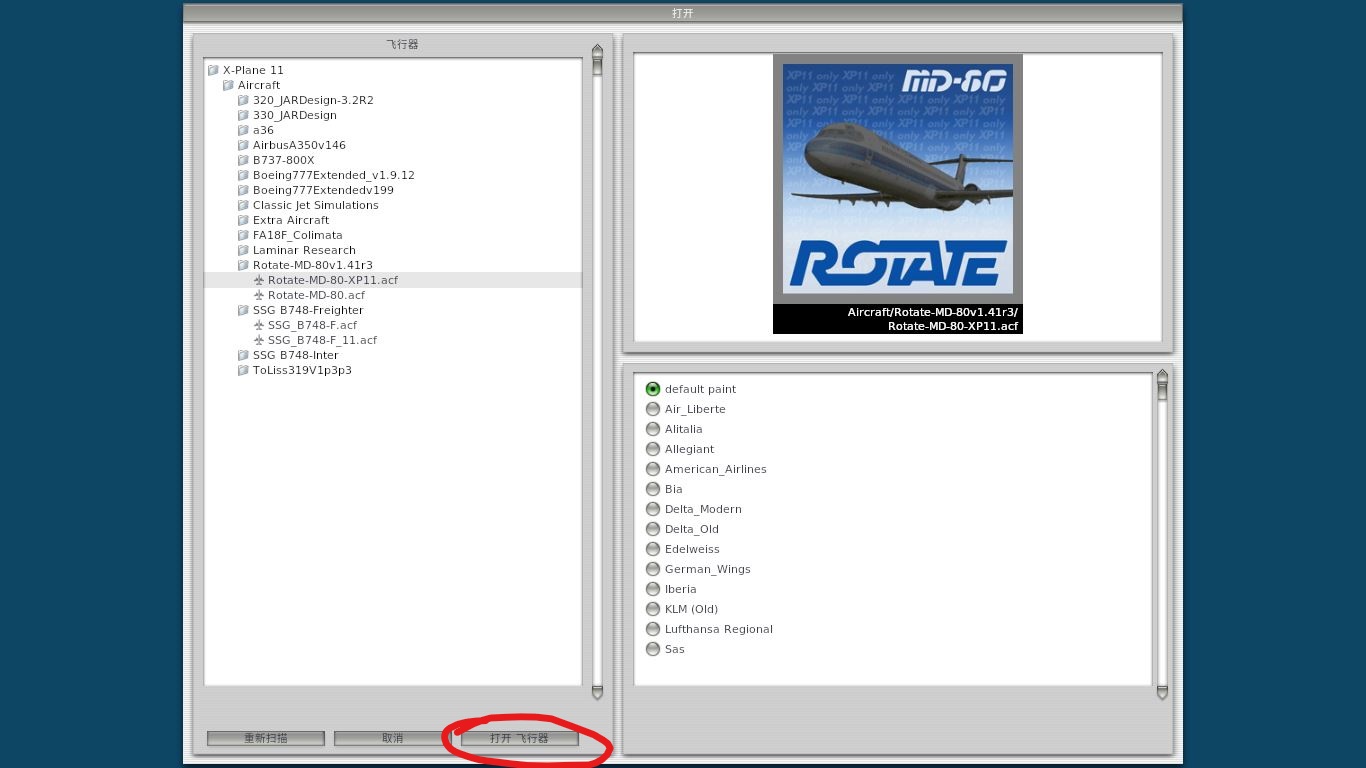Image resolution: width=1366 pixels, height=768 pixels.
Task: Click the FA18F_Colimata folder name
Action: [298, 235]
